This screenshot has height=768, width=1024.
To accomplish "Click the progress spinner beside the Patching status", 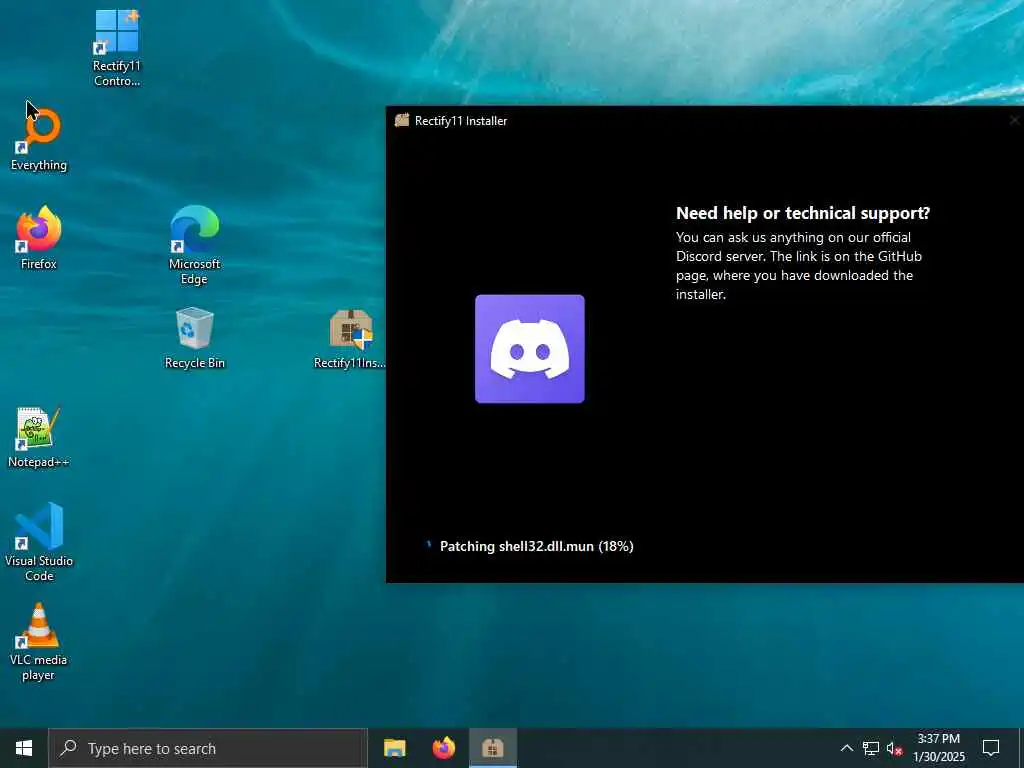I will pyautogui.click(x=428, y=544).
